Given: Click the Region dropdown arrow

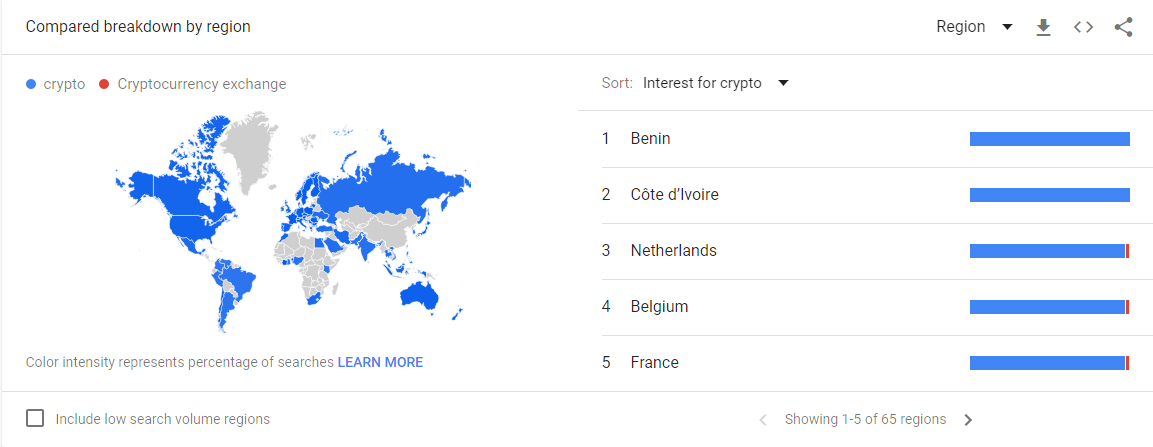Looking at the screenshot, I should [x=1007, y=27].
